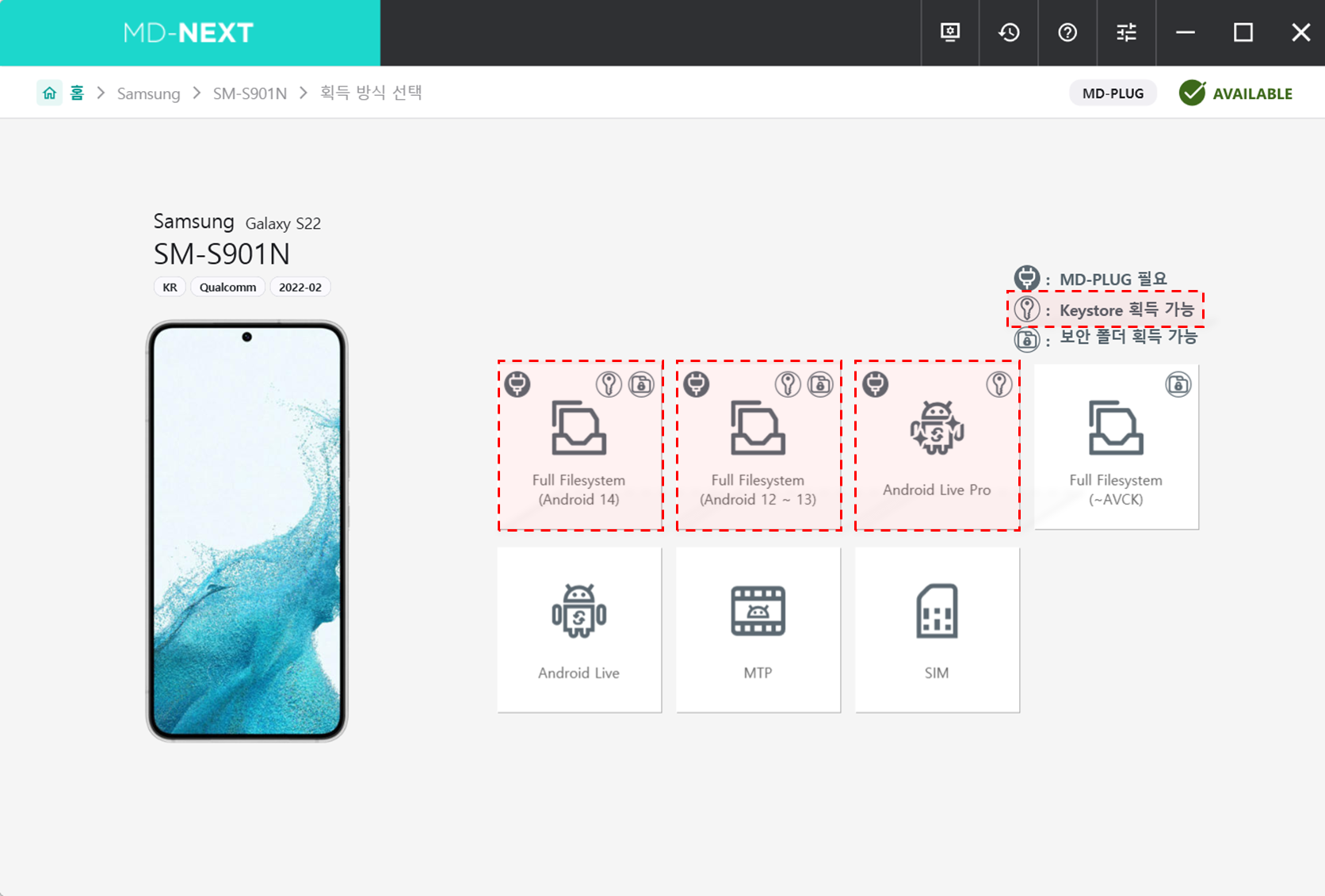1325x896 pixels.
Task: Click the AVAILABLE green checkmark icon
Action: [x=1192, y=93]
